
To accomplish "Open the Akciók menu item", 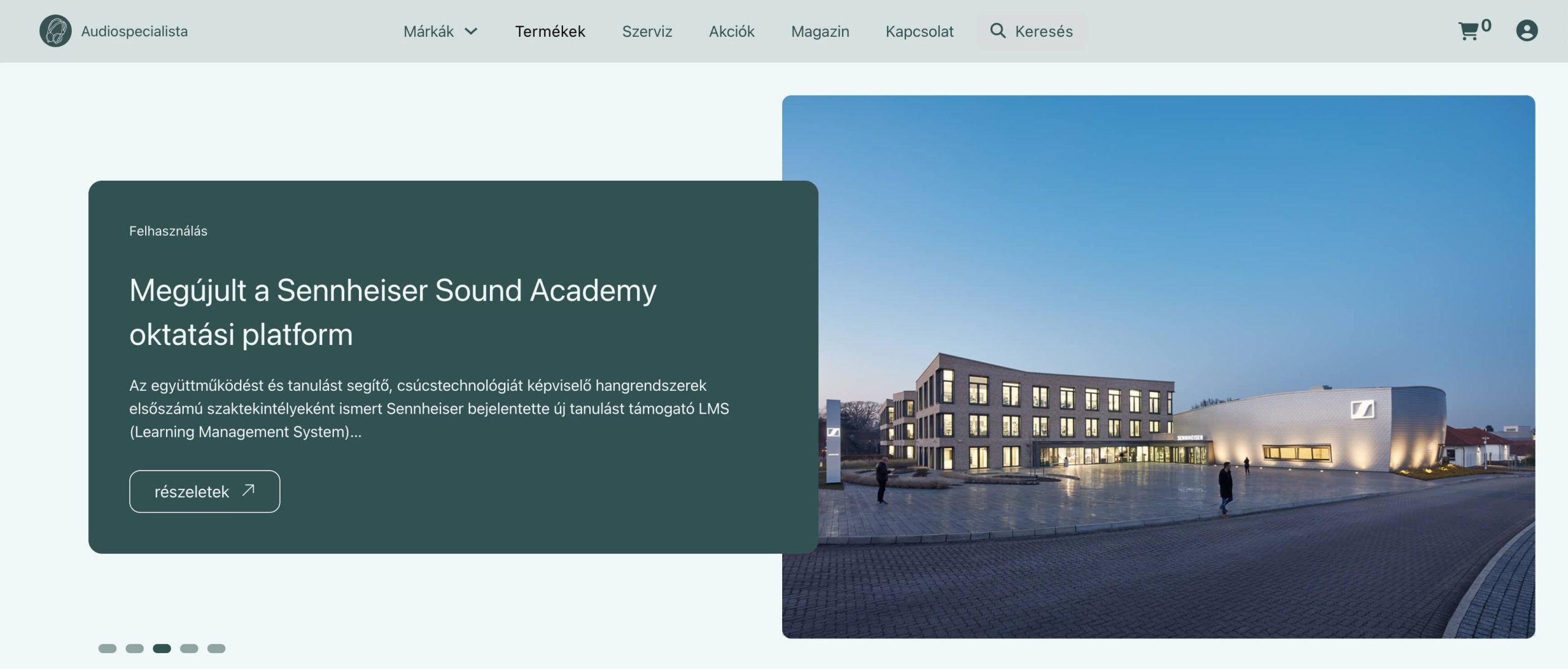I will click(731, 31).
